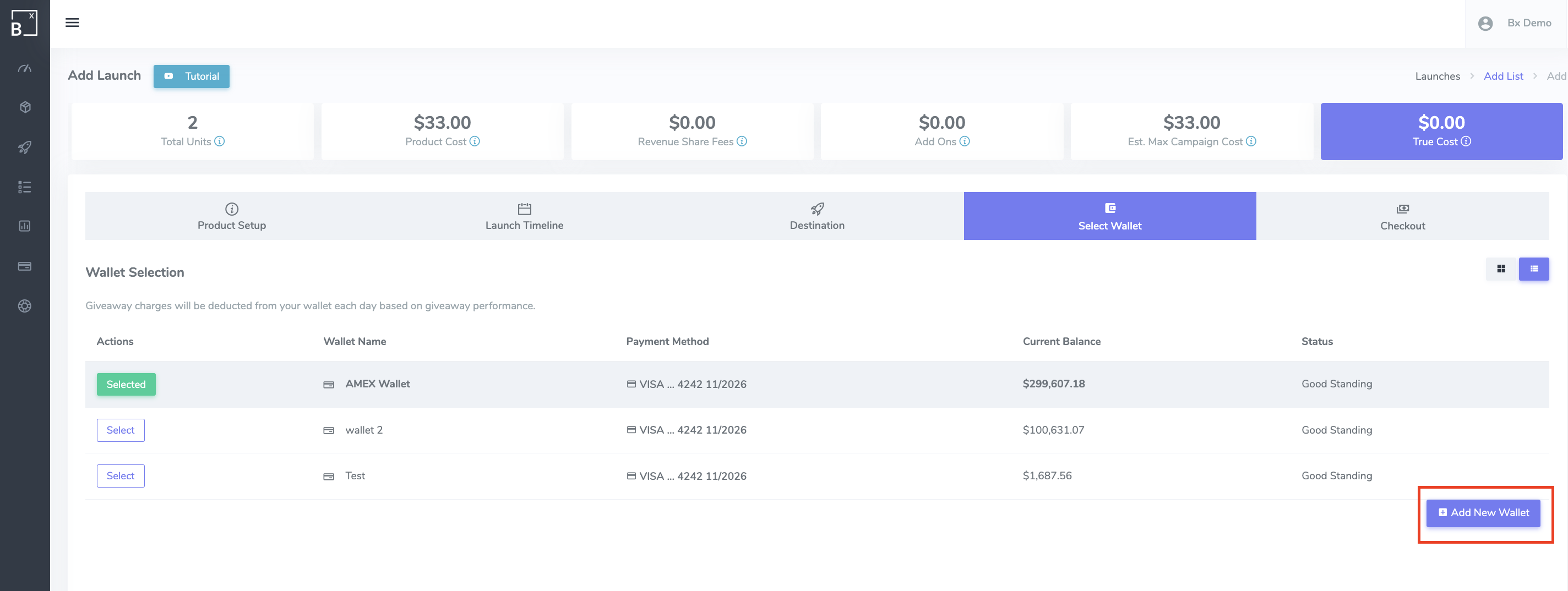Select the wallet 2 wallet
Image resolution: width=1568 pixels, height=591 pixels.
tap(121, 430)
